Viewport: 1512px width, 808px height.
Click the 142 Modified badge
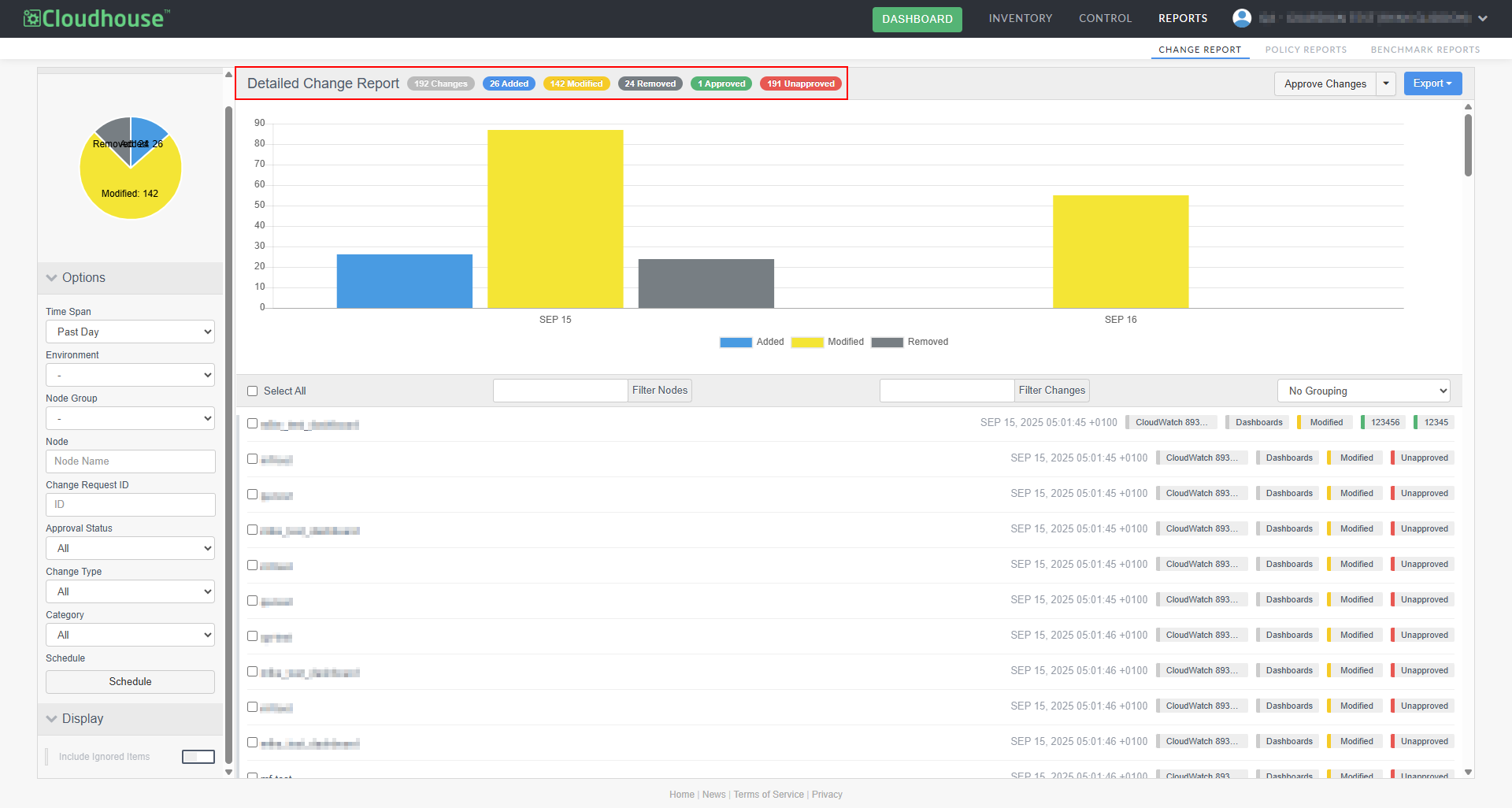(x=576, y=83)
